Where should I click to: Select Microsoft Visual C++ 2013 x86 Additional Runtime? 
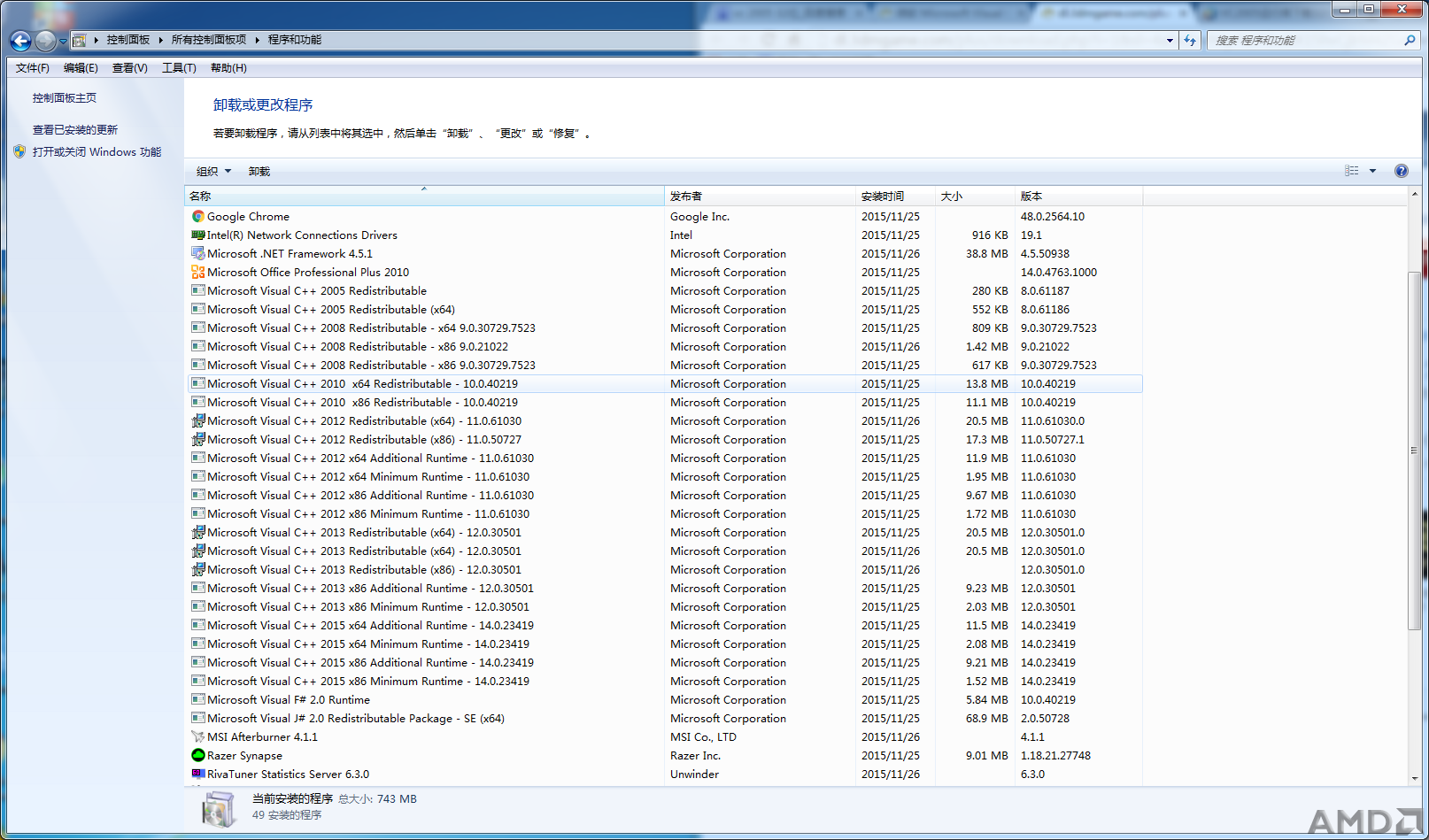coord(665,588)
